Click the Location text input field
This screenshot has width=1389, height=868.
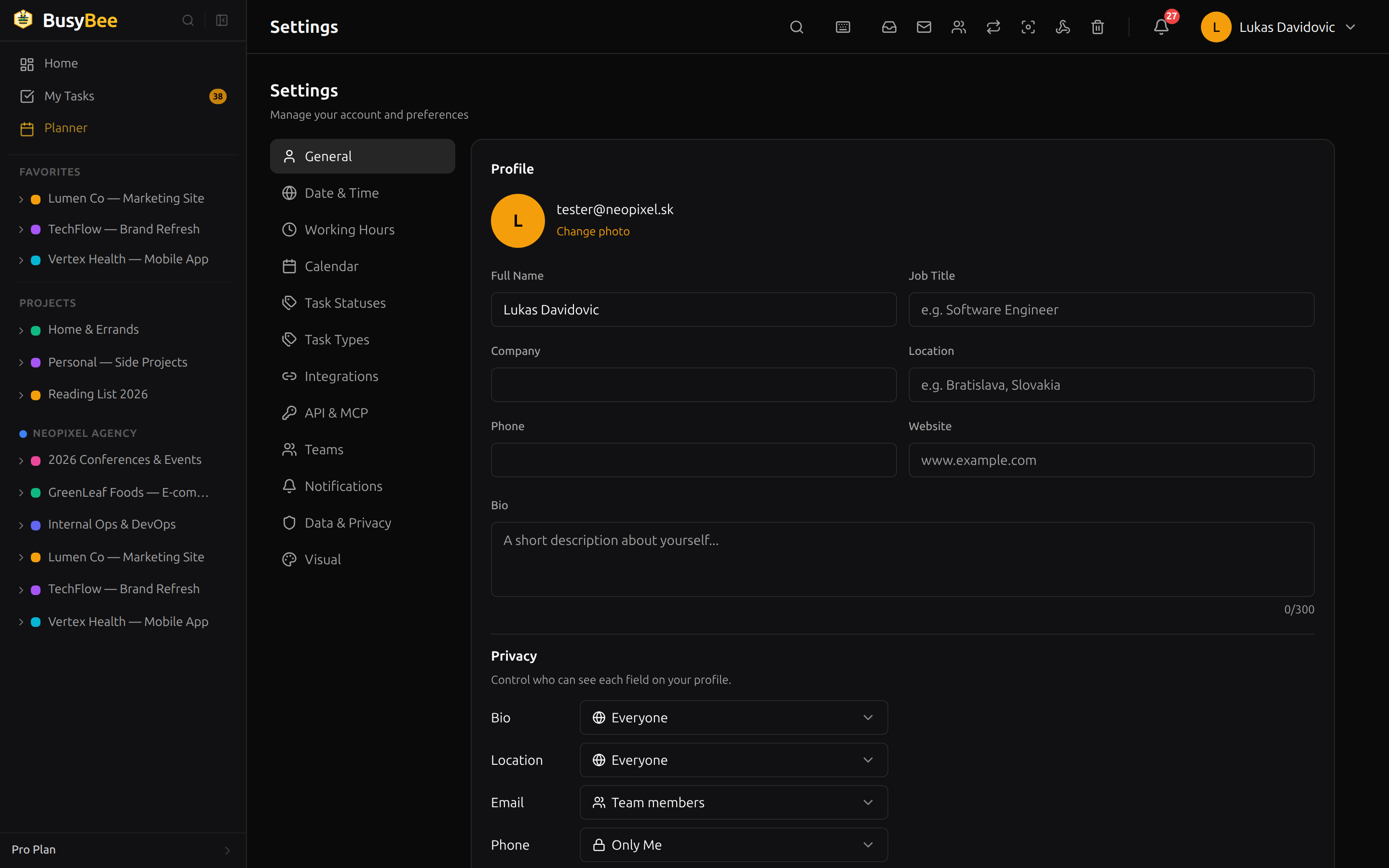(1111, 385)
